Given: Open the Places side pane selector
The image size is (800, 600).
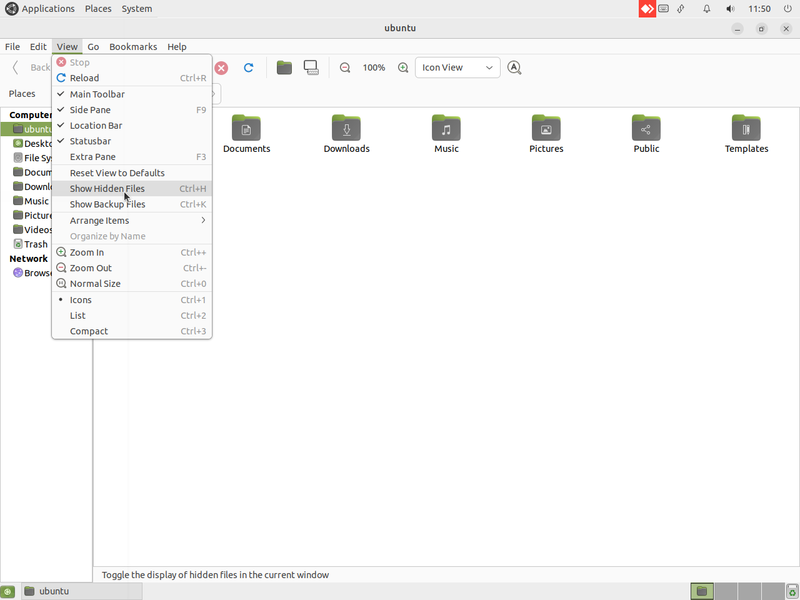Looking at the screenshot, I should click(x=22, y=93).
